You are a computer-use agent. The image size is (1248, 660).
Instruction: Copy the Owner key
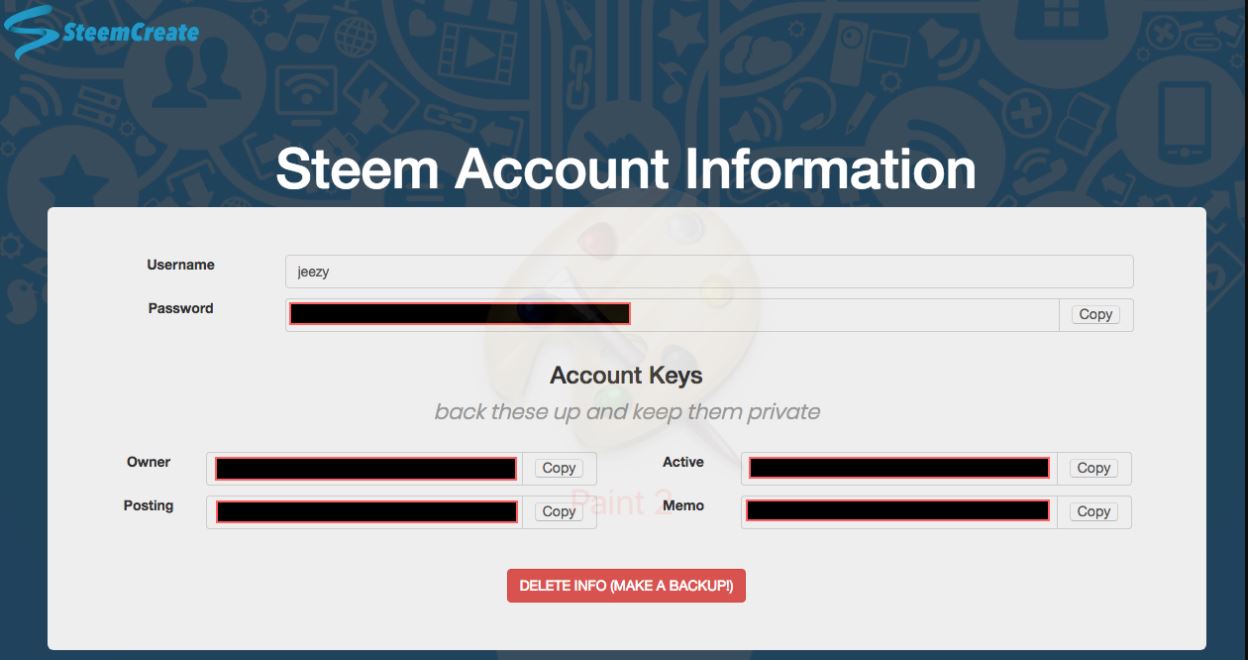(558, 468)
